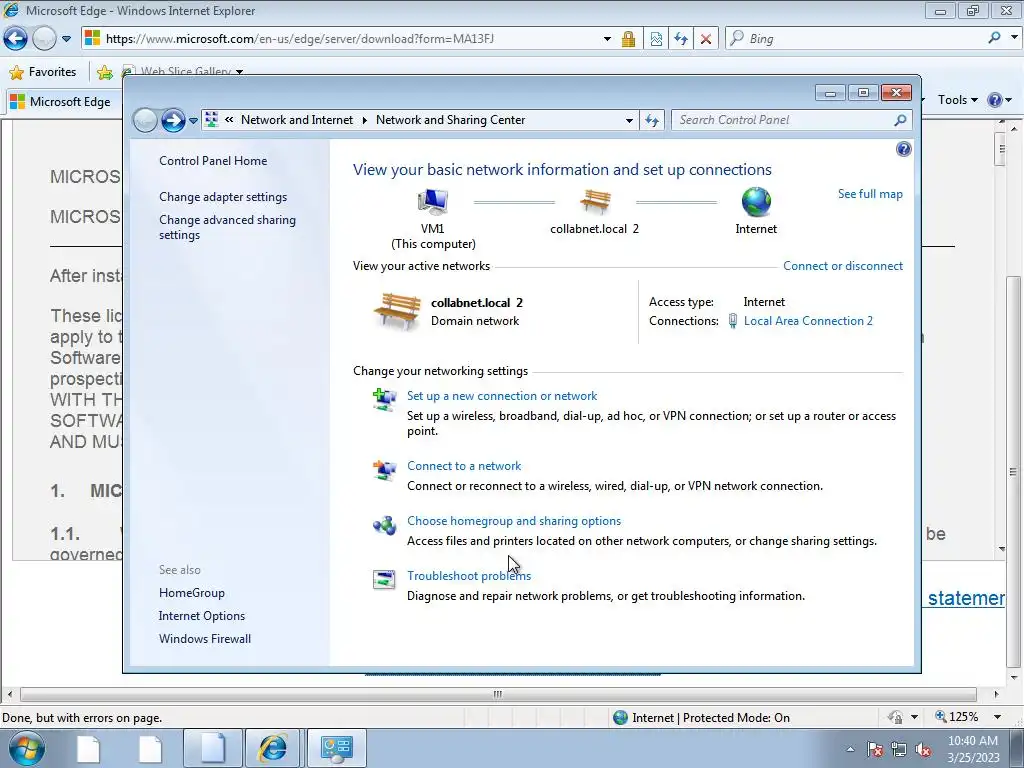Image resolution: width=1024 pixels, height=768 pixels.
Task: Click the IE horizontal scrollbar
Action: tap(498, 694)
